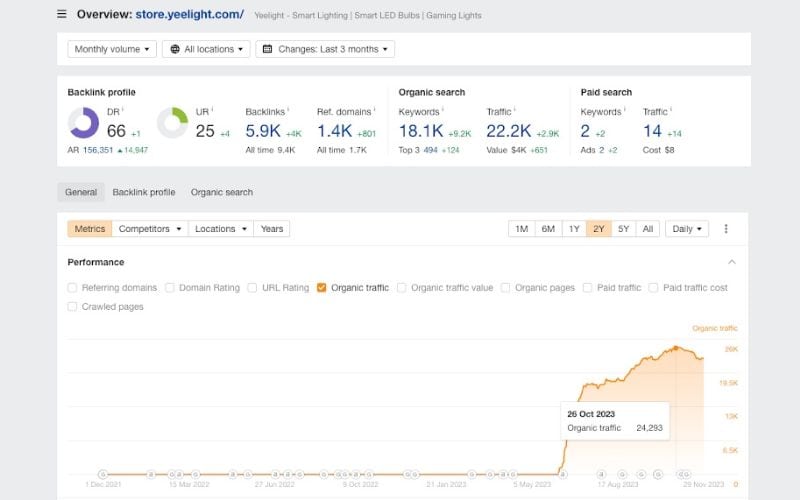This screenshot has width=800, height=500.
Task: Click the DR donut chart
Action: point(83,123)
